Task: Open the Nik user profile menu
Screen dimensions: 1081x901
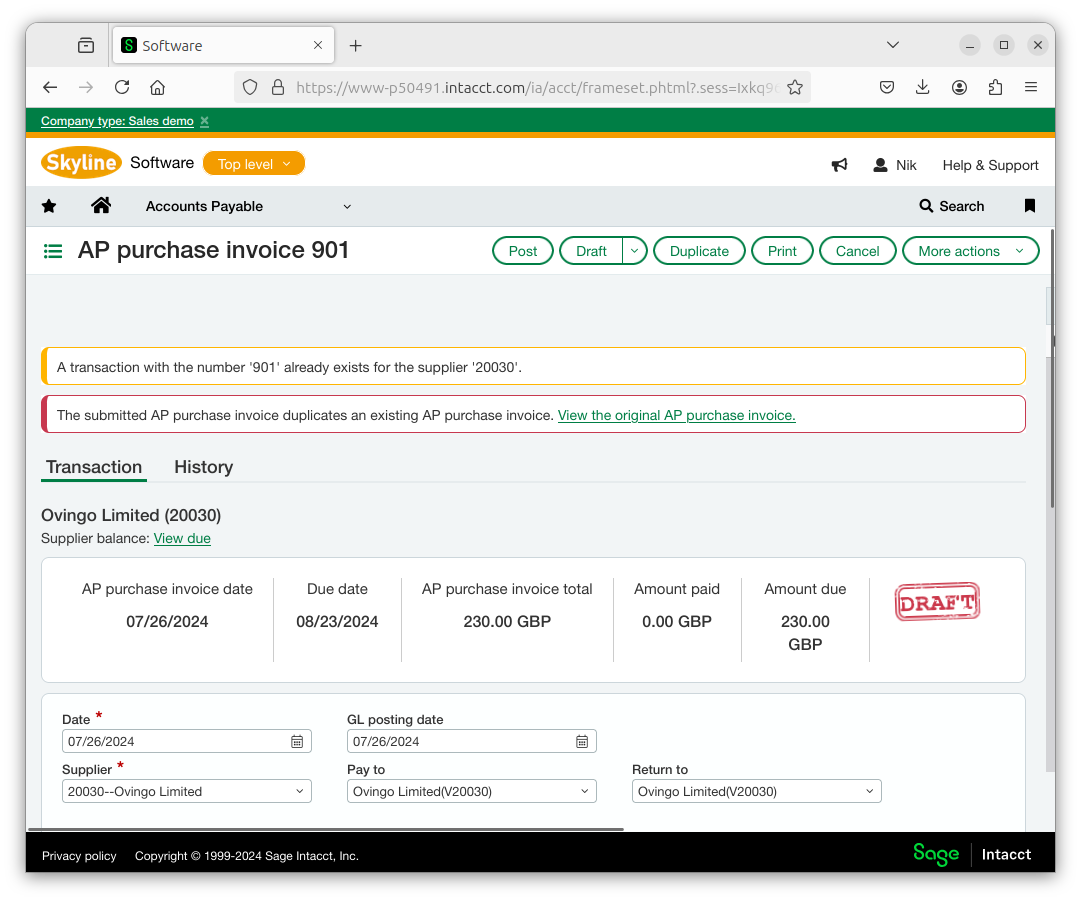Action: coord(893,165)
